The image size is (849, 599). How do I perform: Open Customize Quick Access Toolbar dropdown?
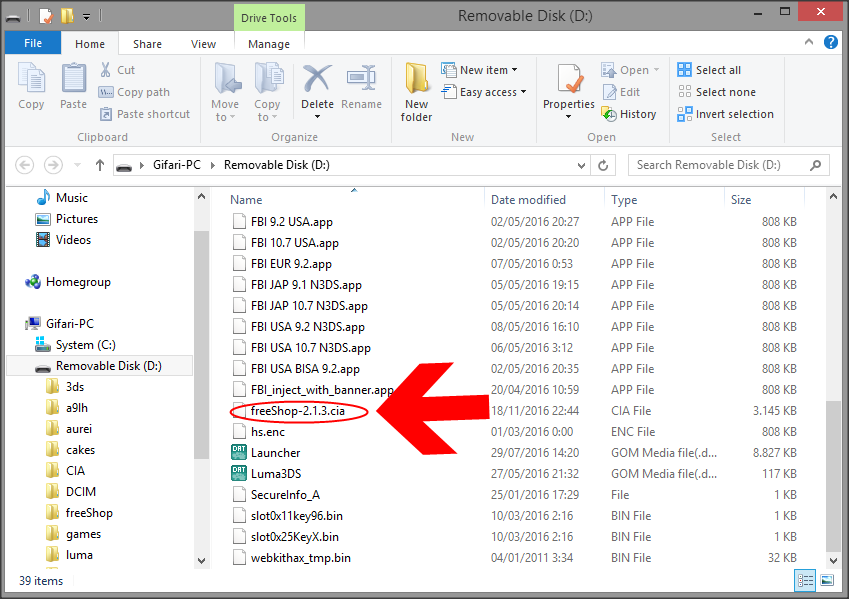pos(86,17)
